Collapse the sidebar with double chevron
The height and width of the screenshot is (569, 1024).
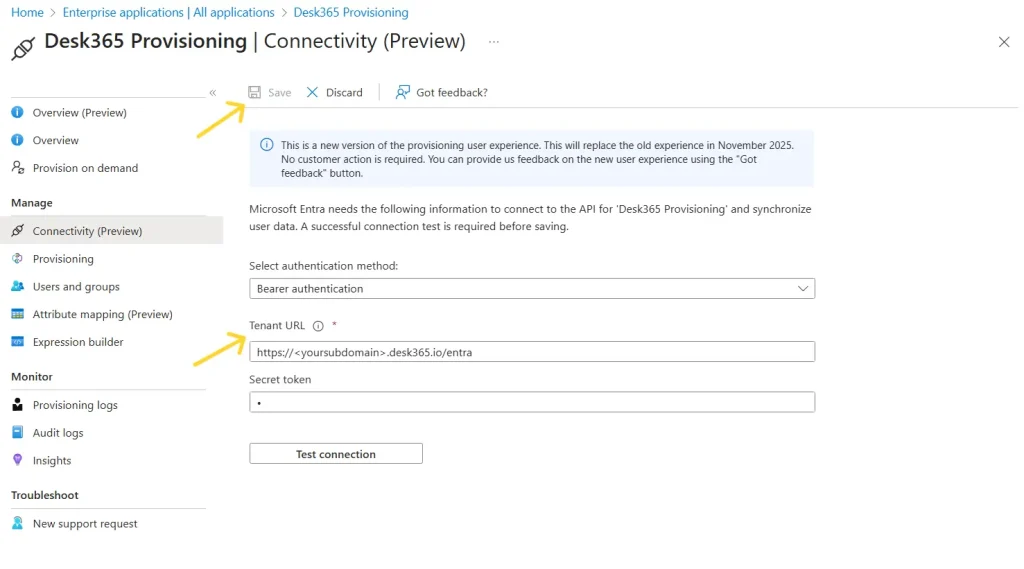[x=213, y=93]
